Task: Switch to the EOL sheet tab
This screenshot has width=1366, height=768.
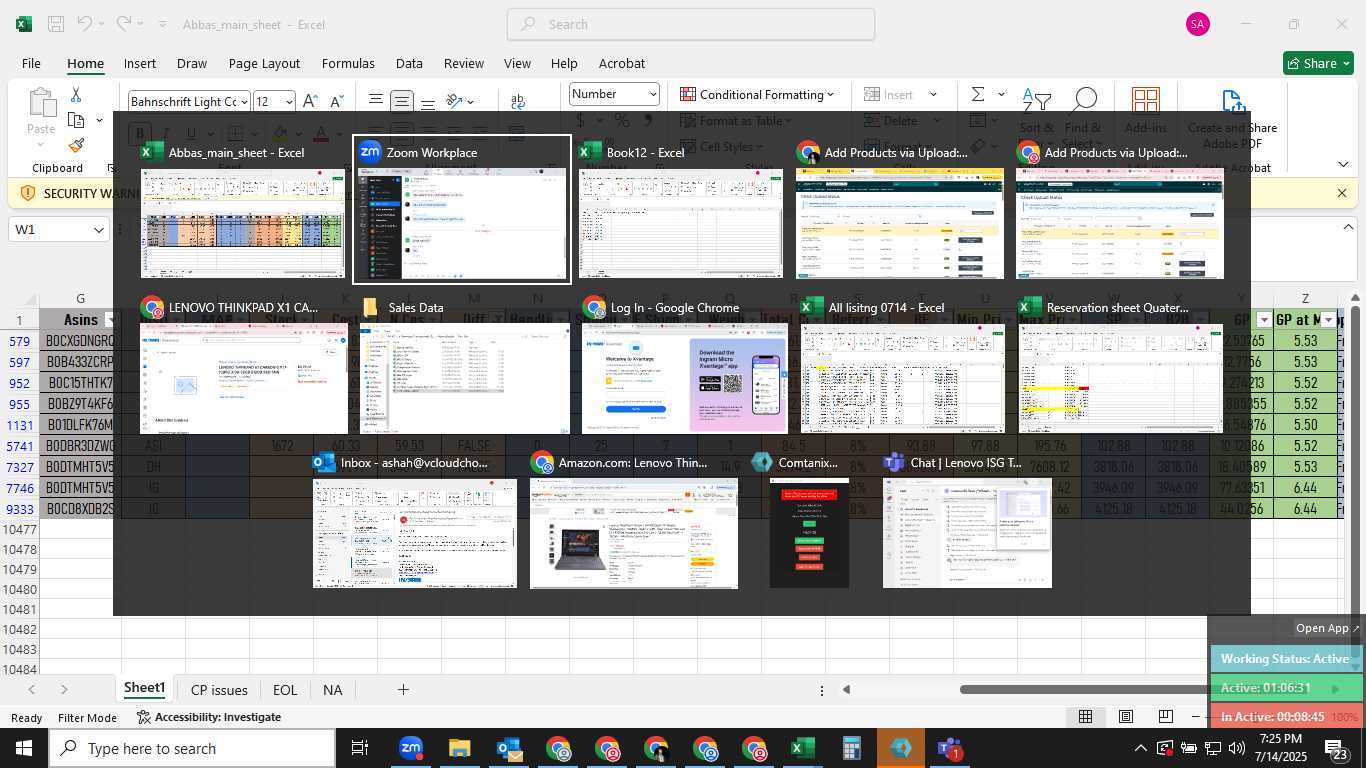Action: pyautogui.click(x=285, y=690)
